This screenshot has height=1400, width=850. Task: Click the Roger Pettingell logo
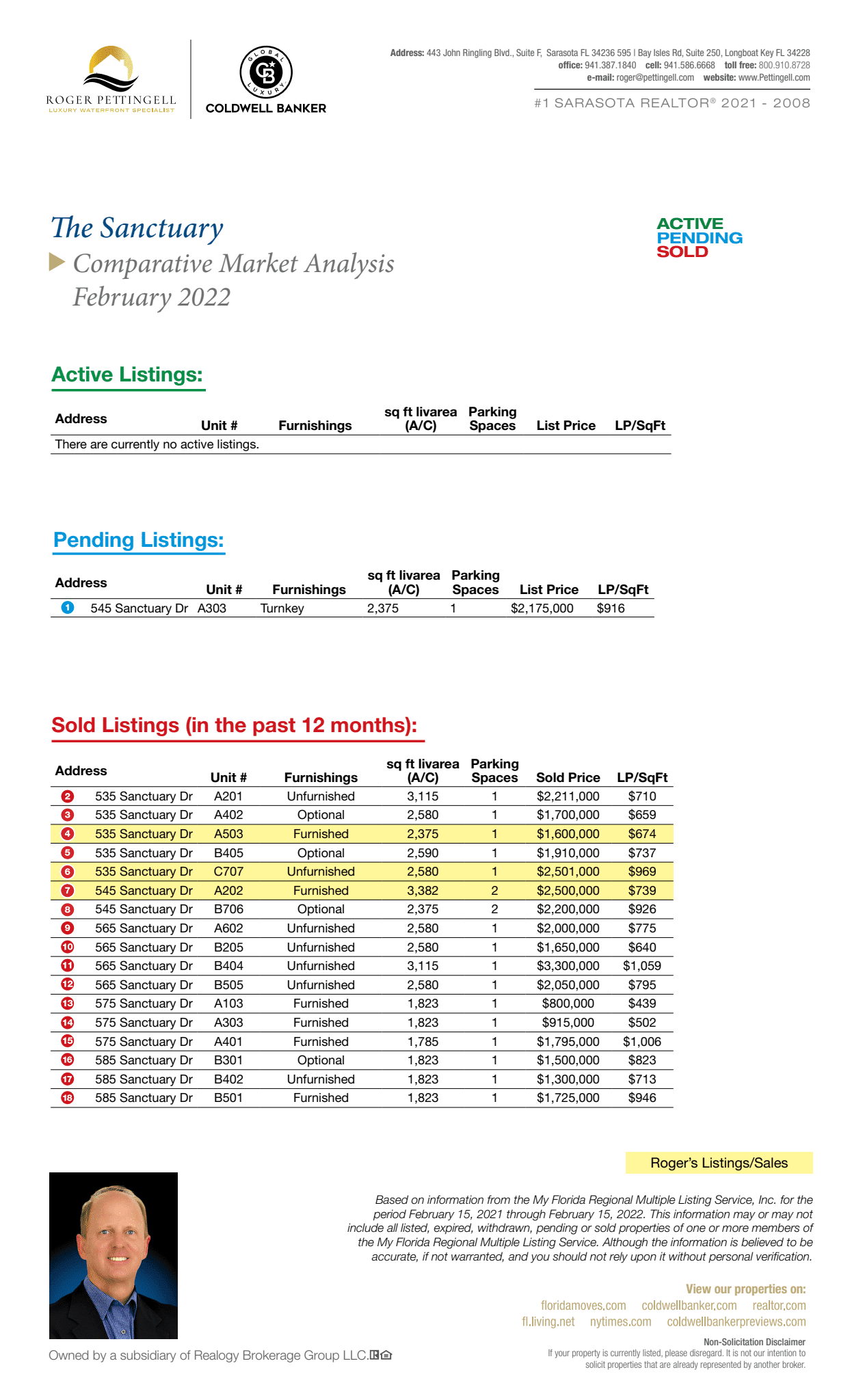111,79
